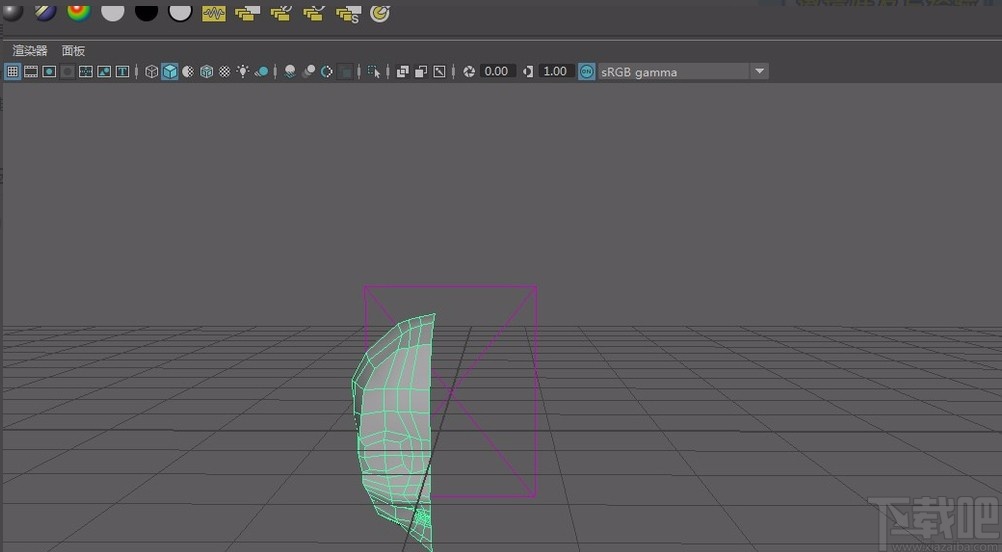Click the exposure value field 0.00
Screen dimensions: 1002x552
click(497, 72)
